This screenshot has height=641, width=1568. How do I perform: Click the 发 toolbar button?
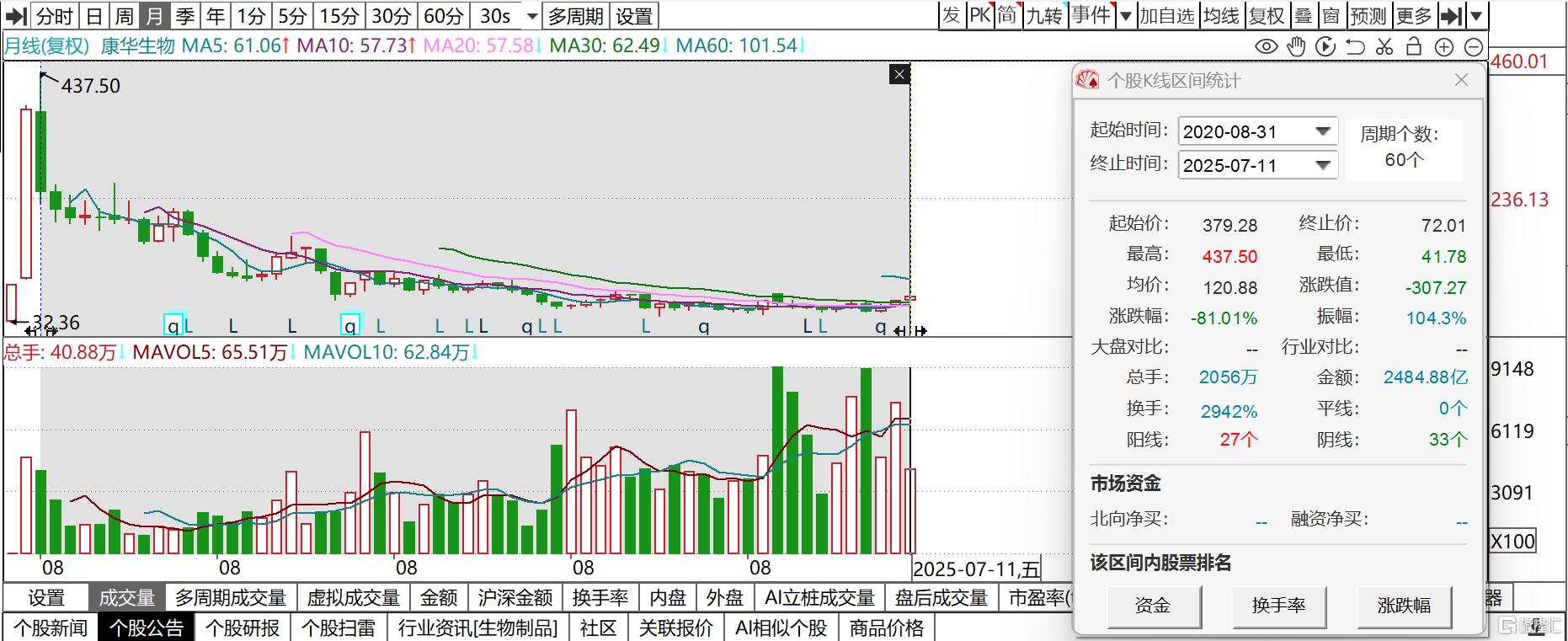pos(952,16)
